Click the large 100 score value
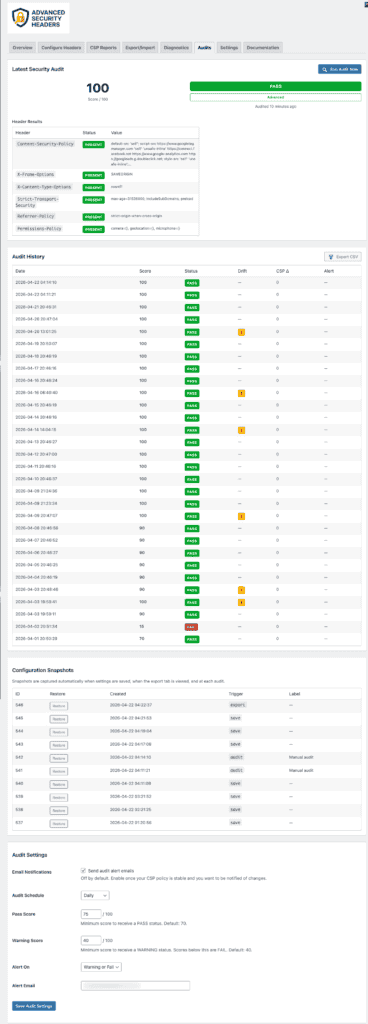The image size is (368, 1024). 98,88
